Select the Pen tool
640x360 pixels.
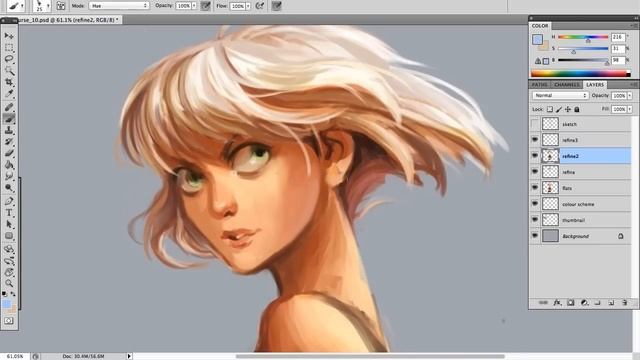point(9,201)
